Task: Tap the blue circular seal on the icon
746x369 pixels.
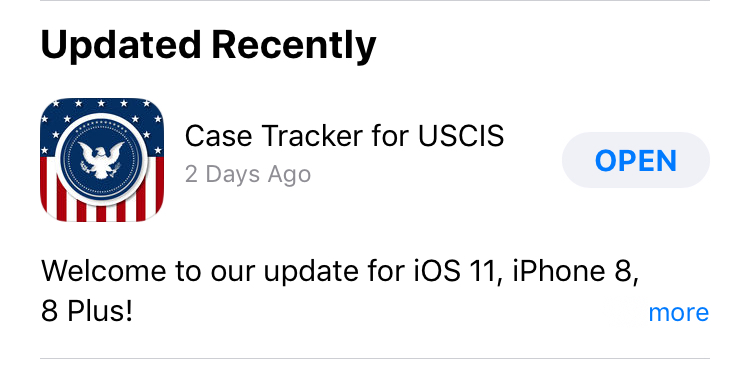Action: 102,160
